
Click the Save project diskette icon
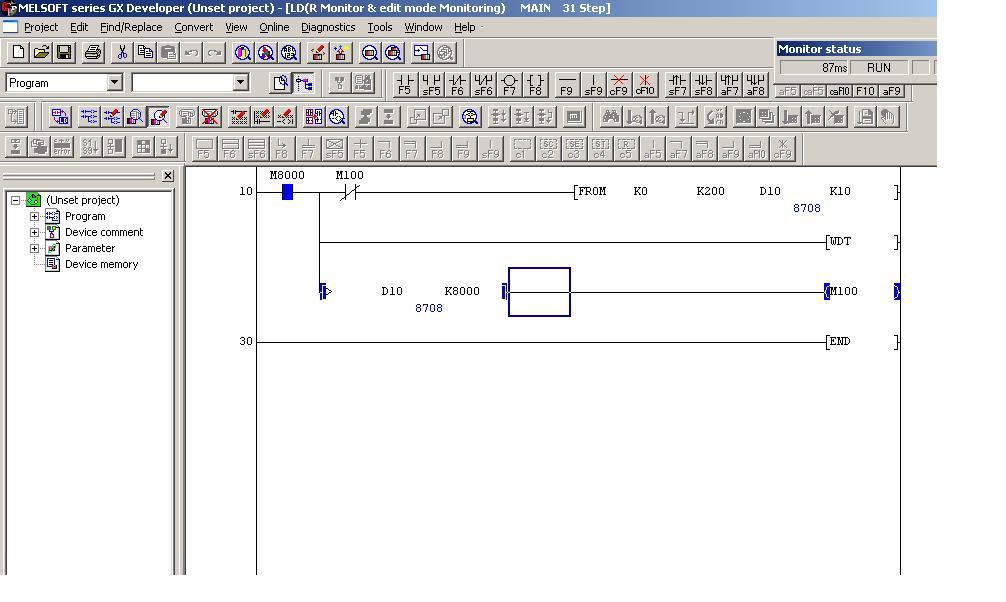tap(64, 53)
